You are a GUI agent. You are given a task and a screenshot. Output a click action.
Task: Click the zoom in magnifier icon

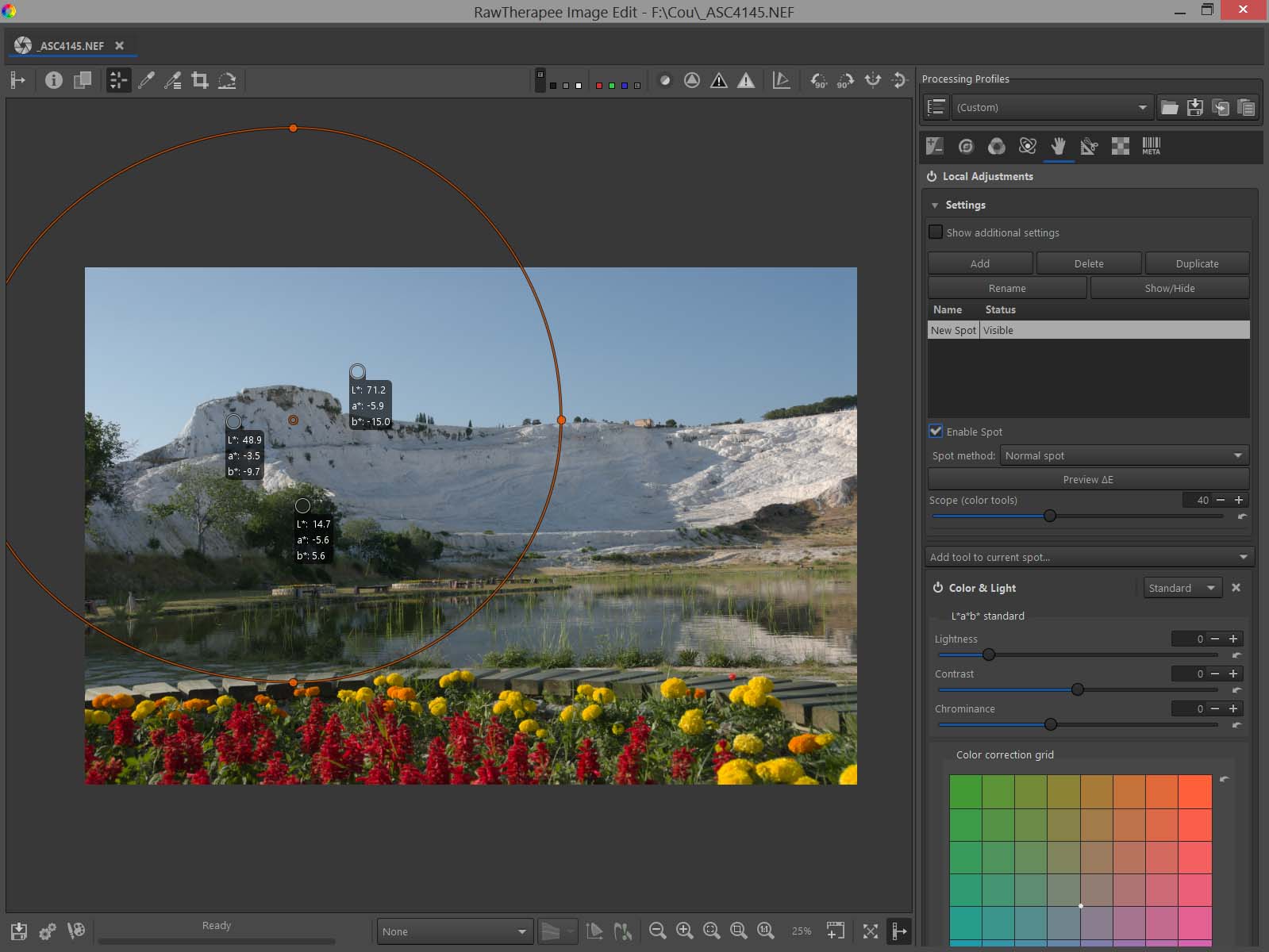684,931
